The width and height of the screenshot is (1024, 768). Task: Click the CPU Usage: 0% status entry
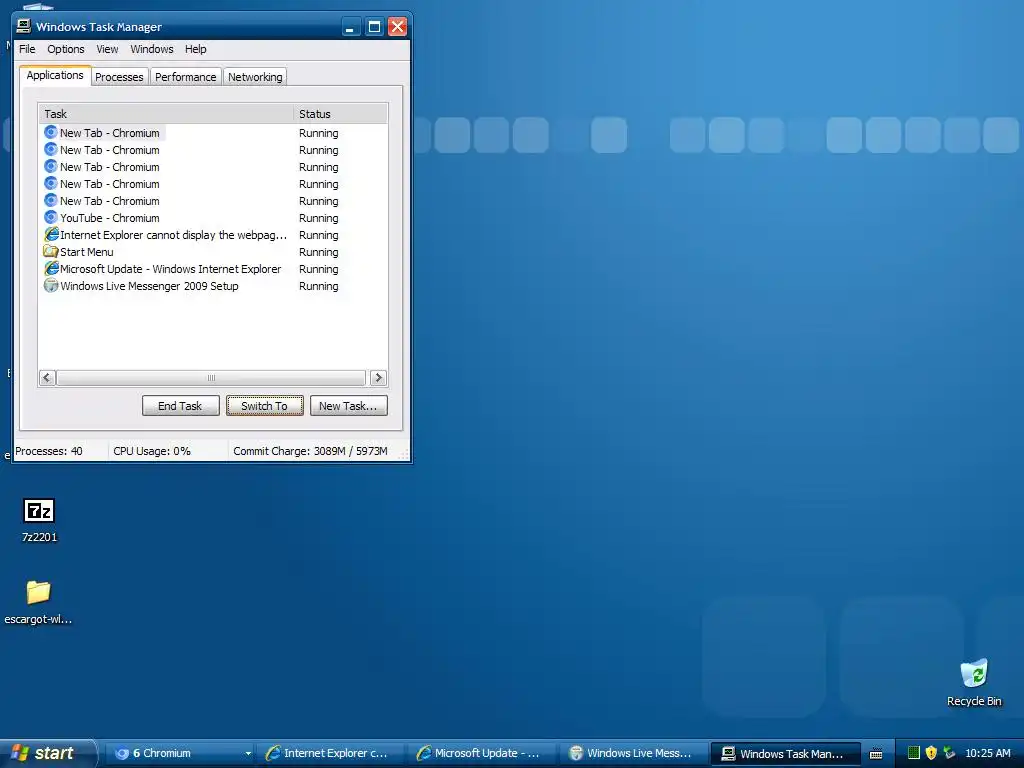point(152,451)
